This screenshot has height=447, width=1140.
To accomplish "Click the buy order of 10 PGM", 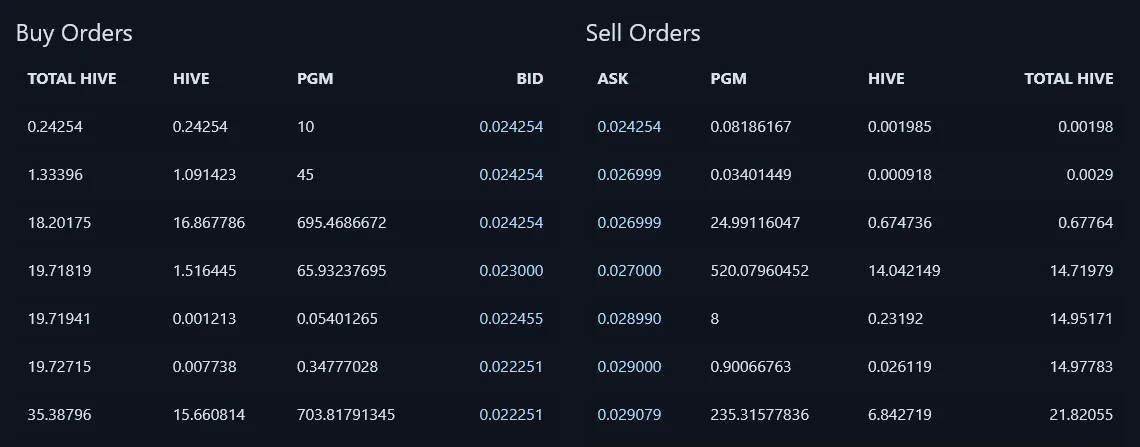I will 285,127.
